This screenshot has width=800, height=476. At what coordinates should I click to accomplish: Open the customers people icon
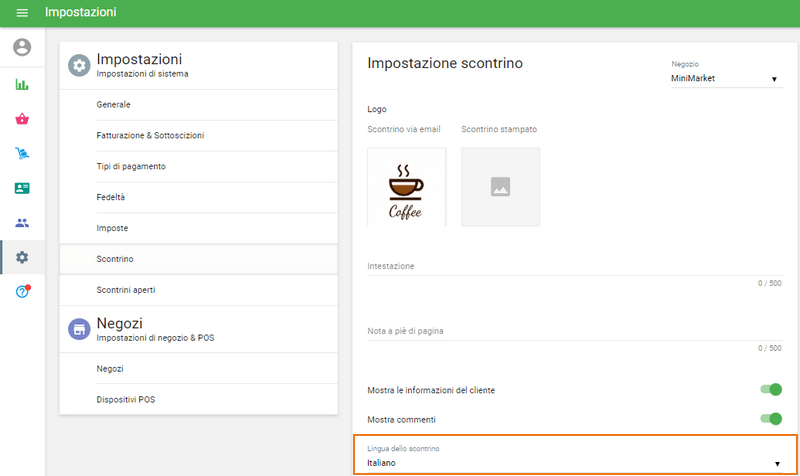[22, 223]
